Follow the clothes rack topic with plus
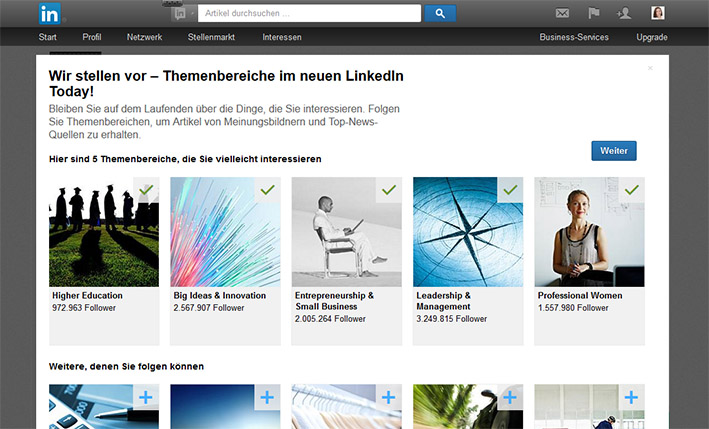 [389, 397]
